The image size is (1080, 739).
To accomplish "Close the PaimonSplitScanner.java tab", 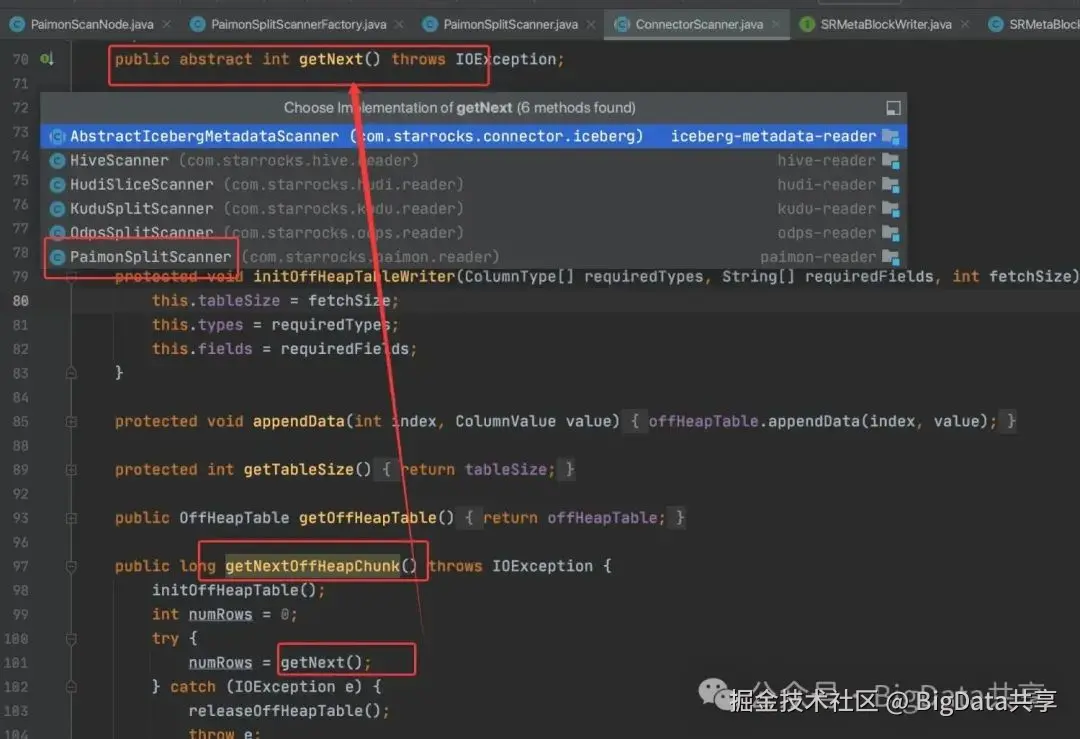I will (591, 24).
